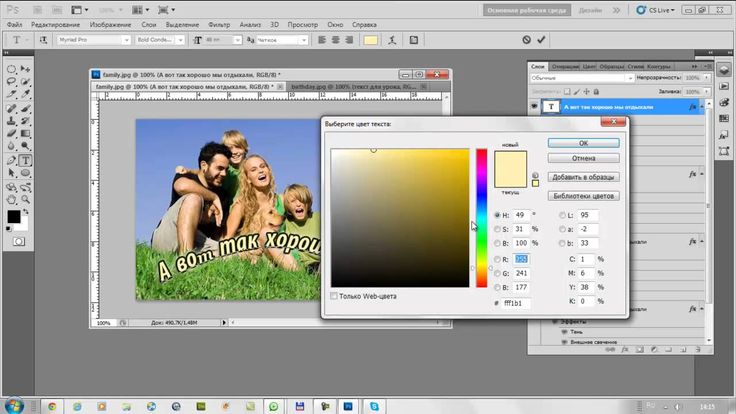Click OK in the color picker
This screenshot has width=736, height=414.
[x=583, y=143]
